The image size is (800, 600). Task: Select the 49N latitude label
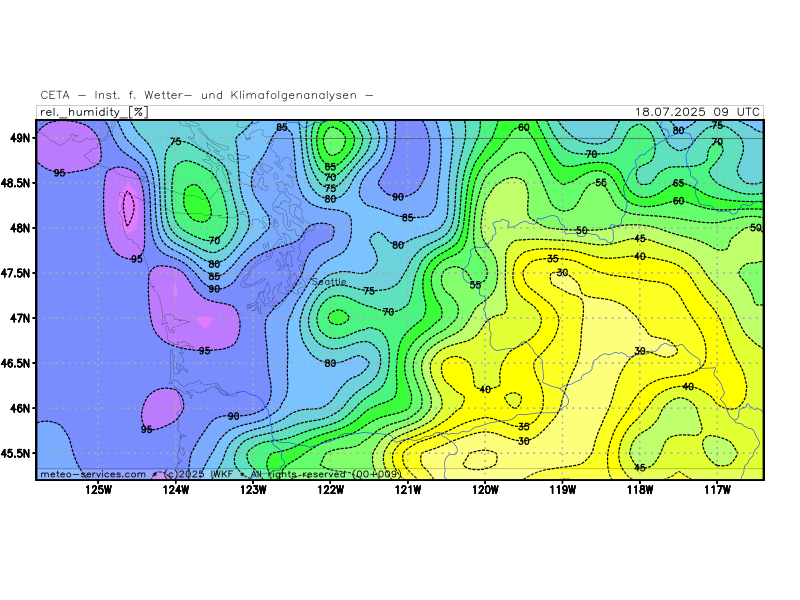coord(20,138)
